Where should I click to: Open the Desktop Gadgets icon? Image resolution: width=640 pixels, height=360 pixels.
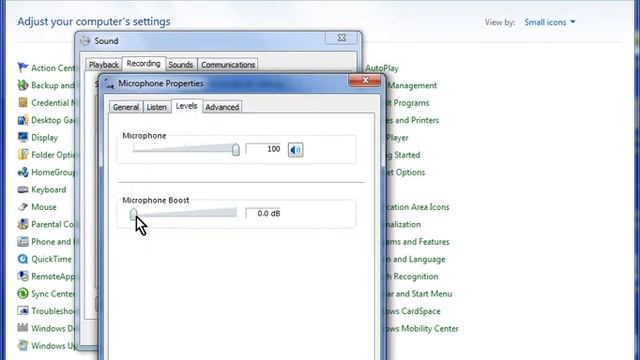[23, 120]
